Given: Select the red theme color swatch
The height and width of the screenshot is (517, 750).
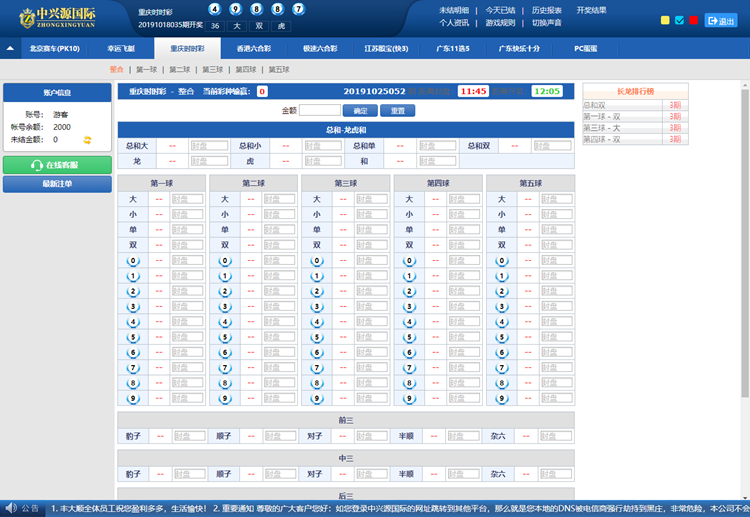Looking at the screenshot, I should pyautogui.click(x=693, y=20).
